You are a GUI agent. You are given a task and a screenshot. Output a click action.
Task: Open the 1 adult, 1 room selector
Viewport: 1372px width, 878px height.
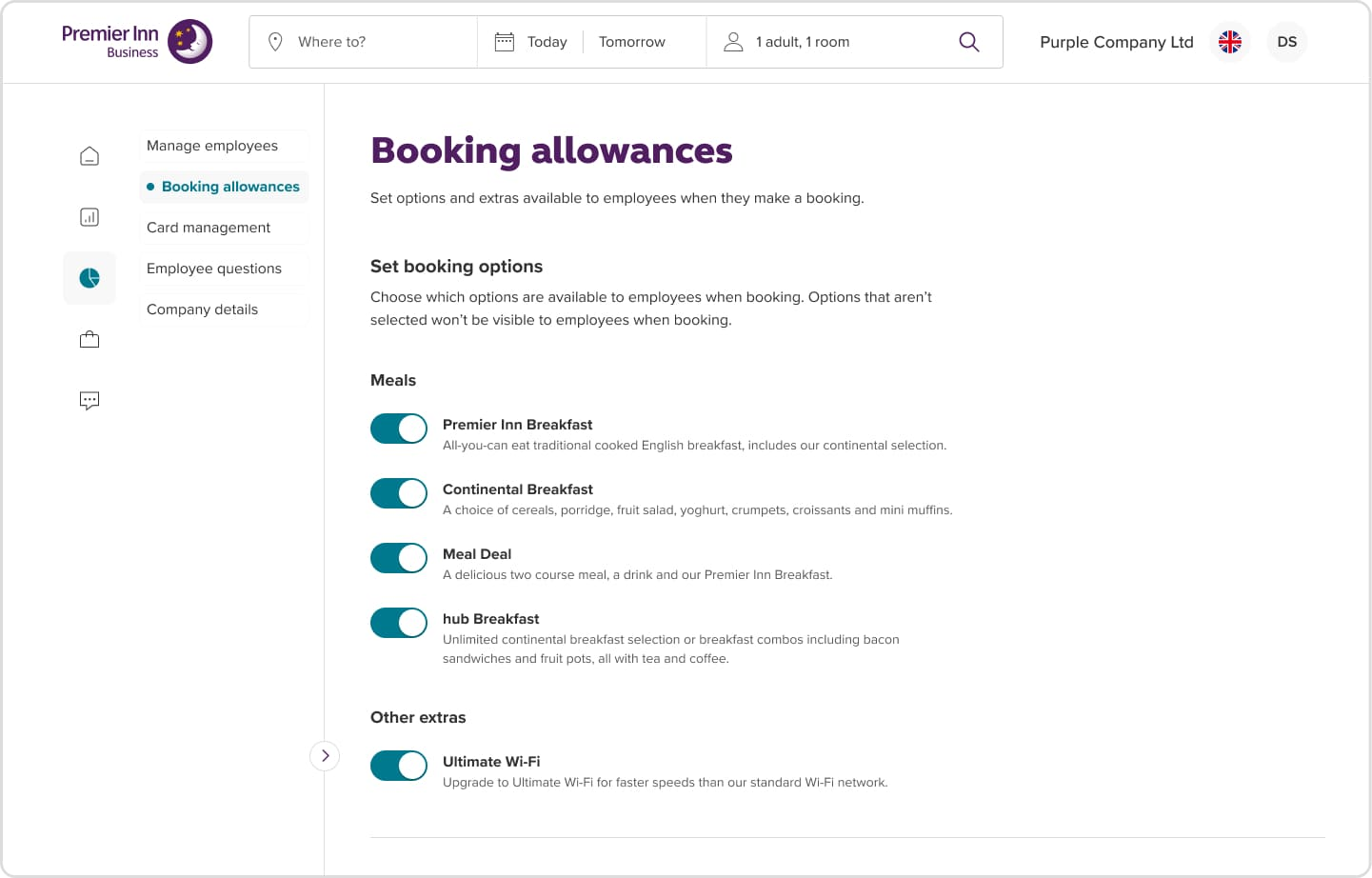point(803,42)
